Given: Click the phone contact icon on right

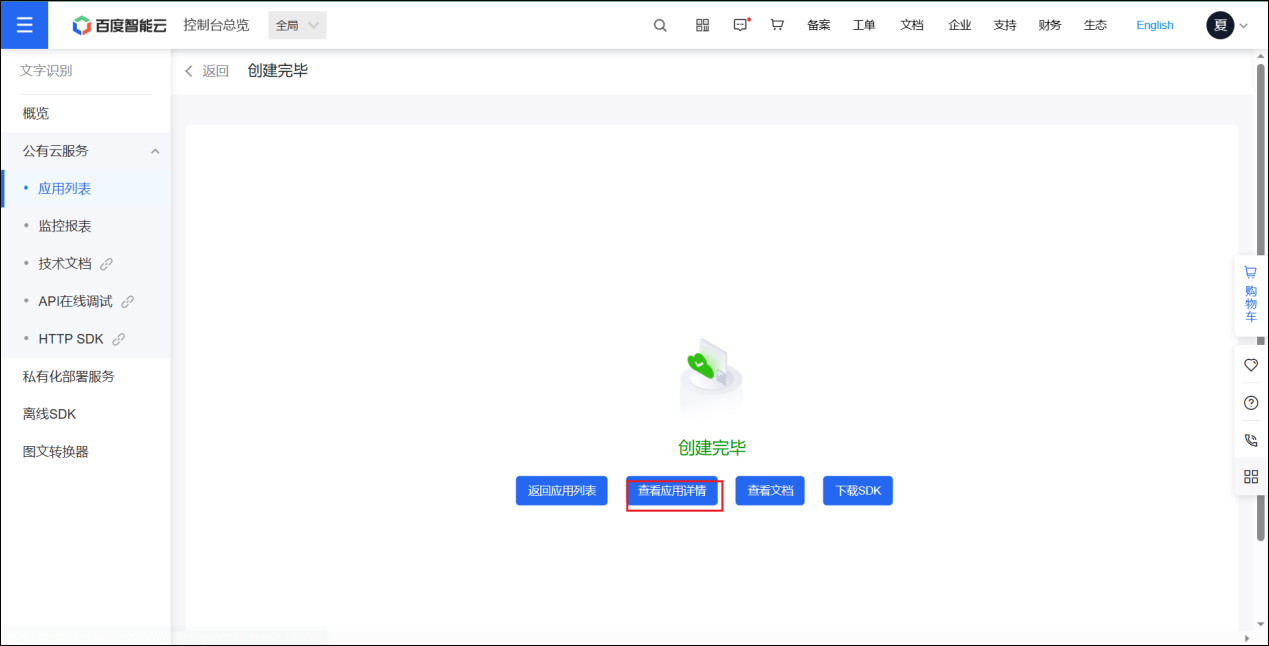Looking at the screenshot, I should 1250,440.
